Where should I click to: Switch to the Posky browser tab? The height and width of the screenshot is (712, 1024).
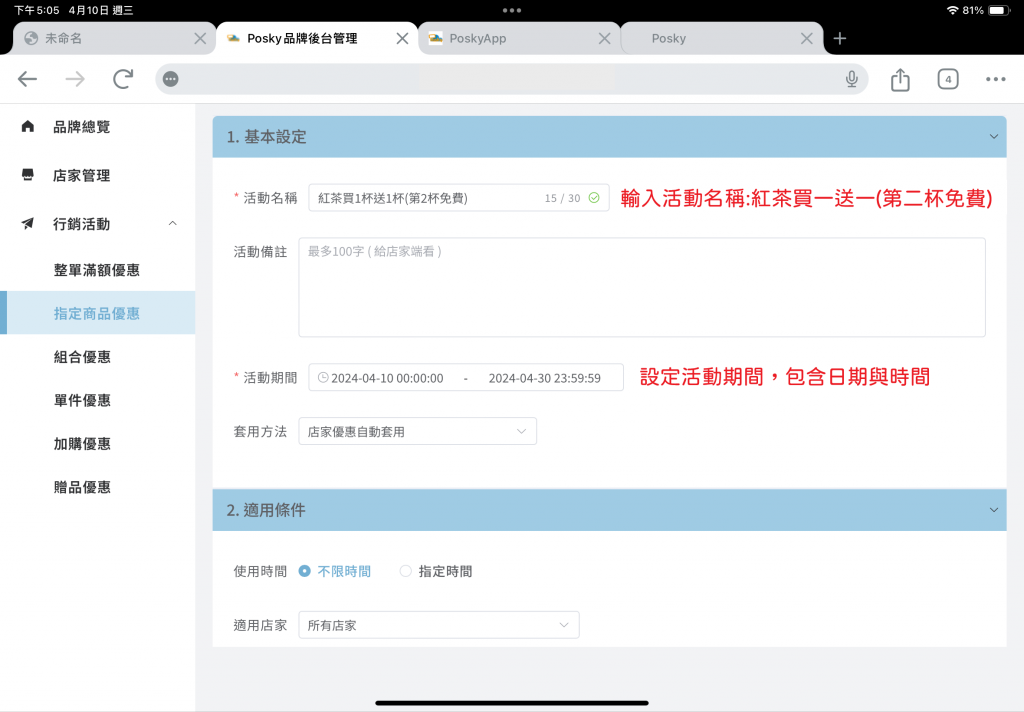coord(721,39)
